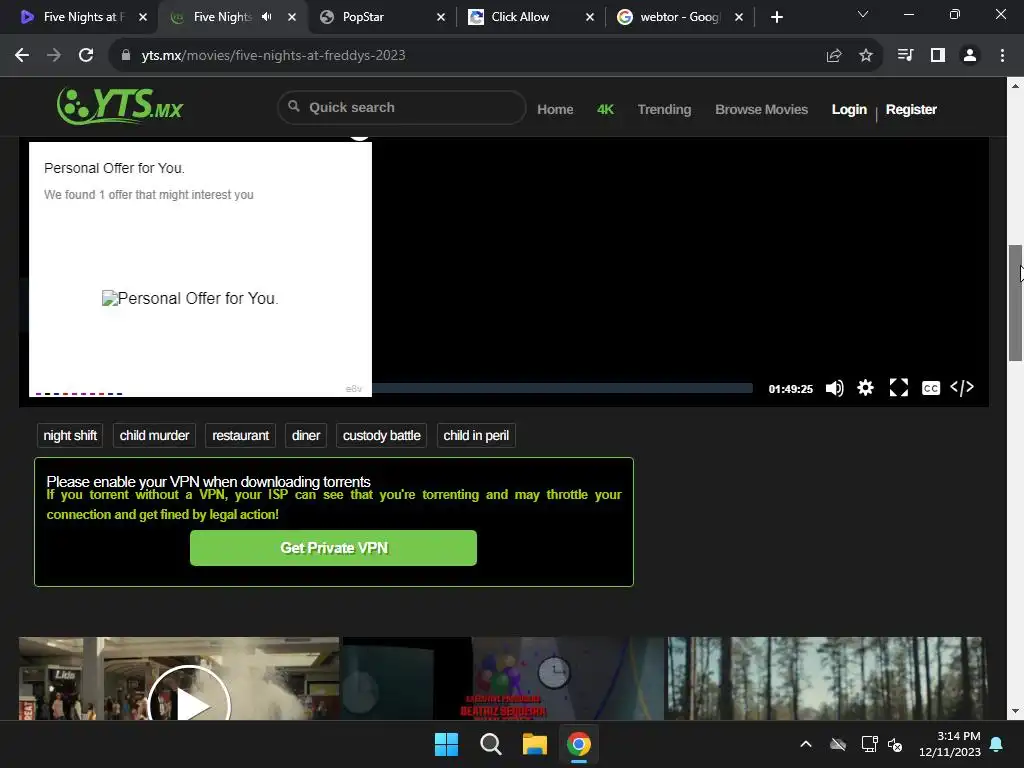This screenshot has height=768, width=1024.
Task: Click the browser forward arrow
Action: coord(54,56)
